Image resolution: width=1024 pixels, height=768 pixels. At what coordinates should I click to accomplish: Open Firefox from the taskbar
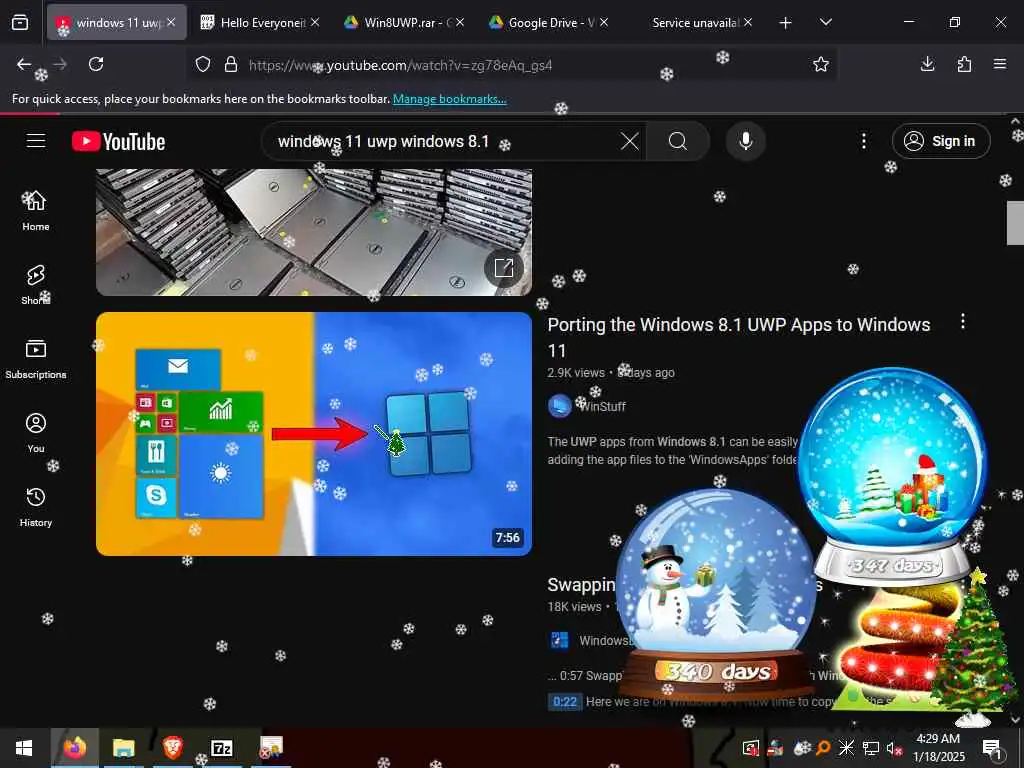(x=74, y=748)
